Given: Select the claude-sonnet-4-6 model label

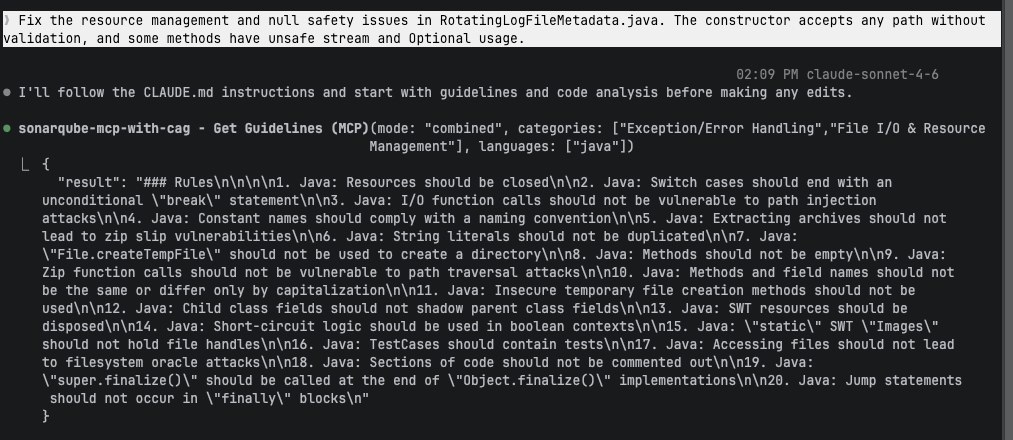Looking at the screenshot, I should tap(872, 74).
